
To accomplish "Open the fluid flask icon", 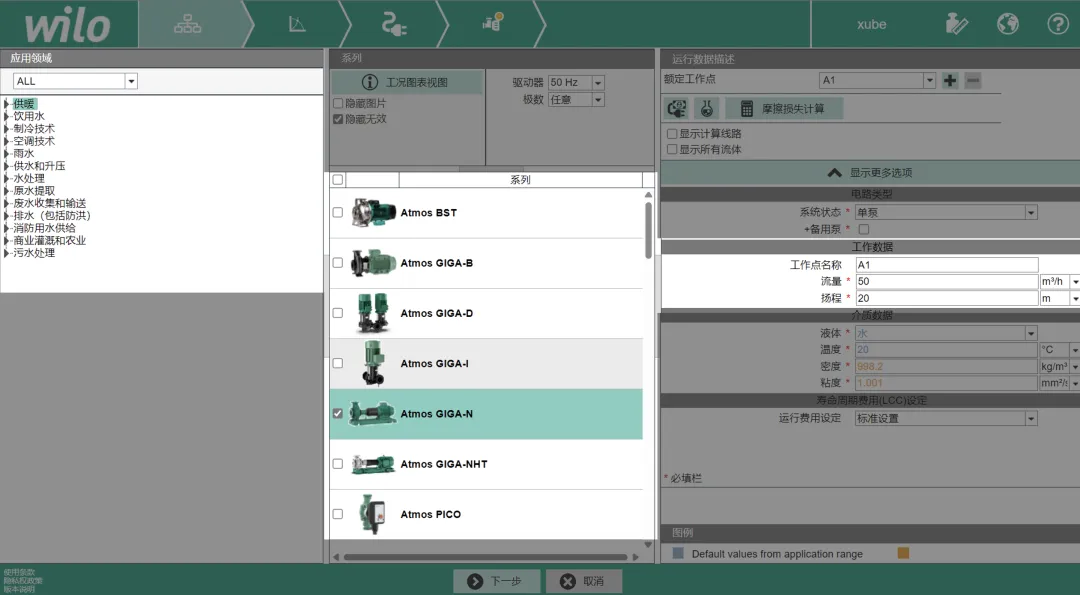I will pos(707,108).
